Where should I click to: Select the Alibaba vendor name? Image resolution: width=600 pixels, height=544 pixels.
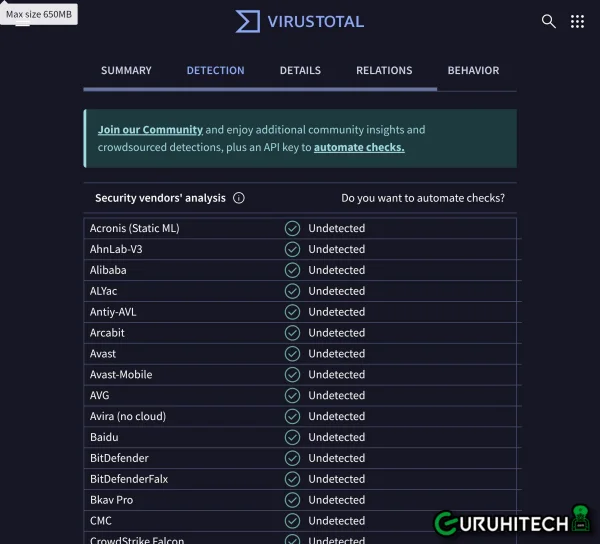pyautogui.click(x=108, y=270)
